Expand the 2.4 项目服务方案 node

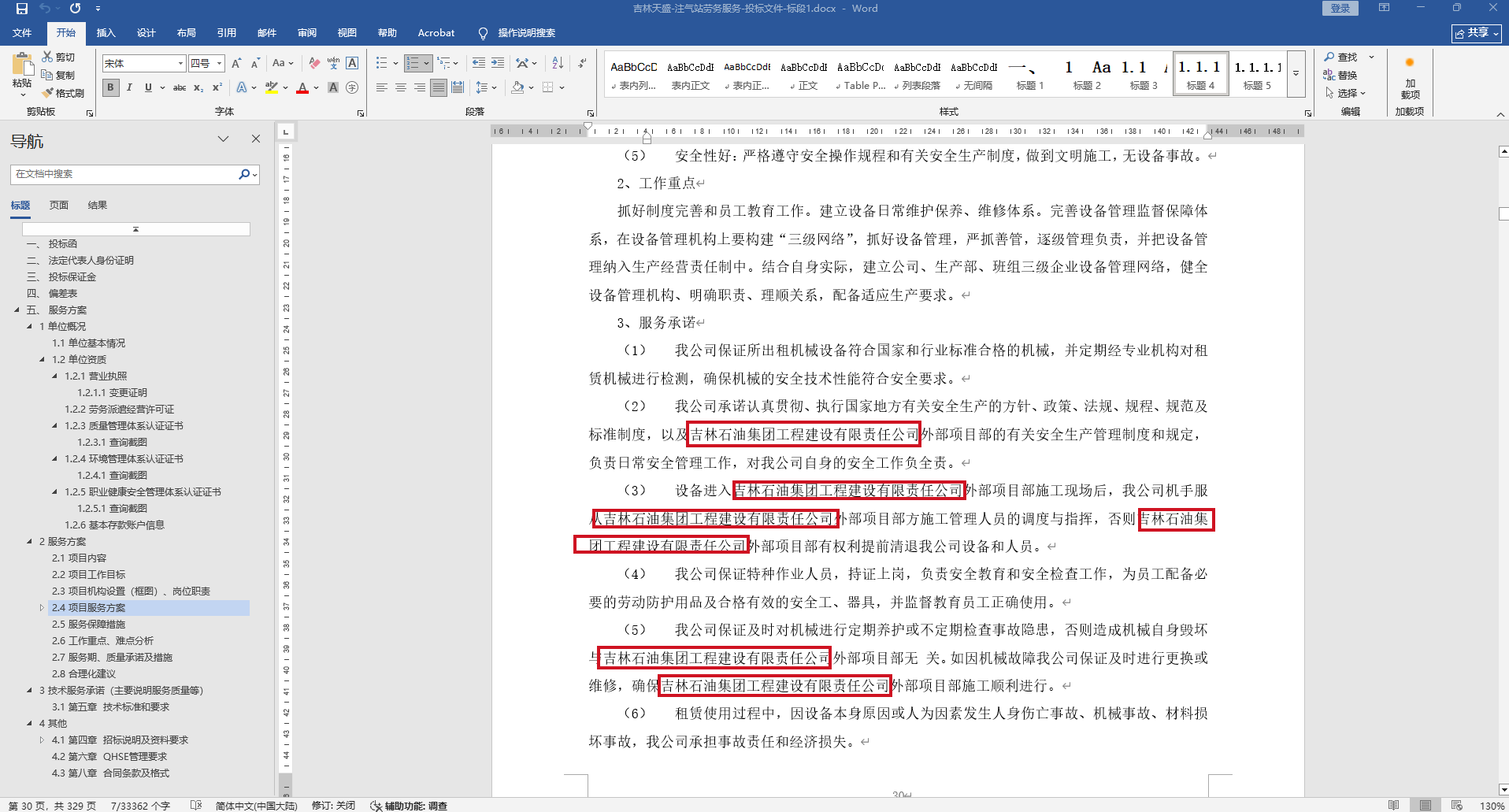(42, 607)
